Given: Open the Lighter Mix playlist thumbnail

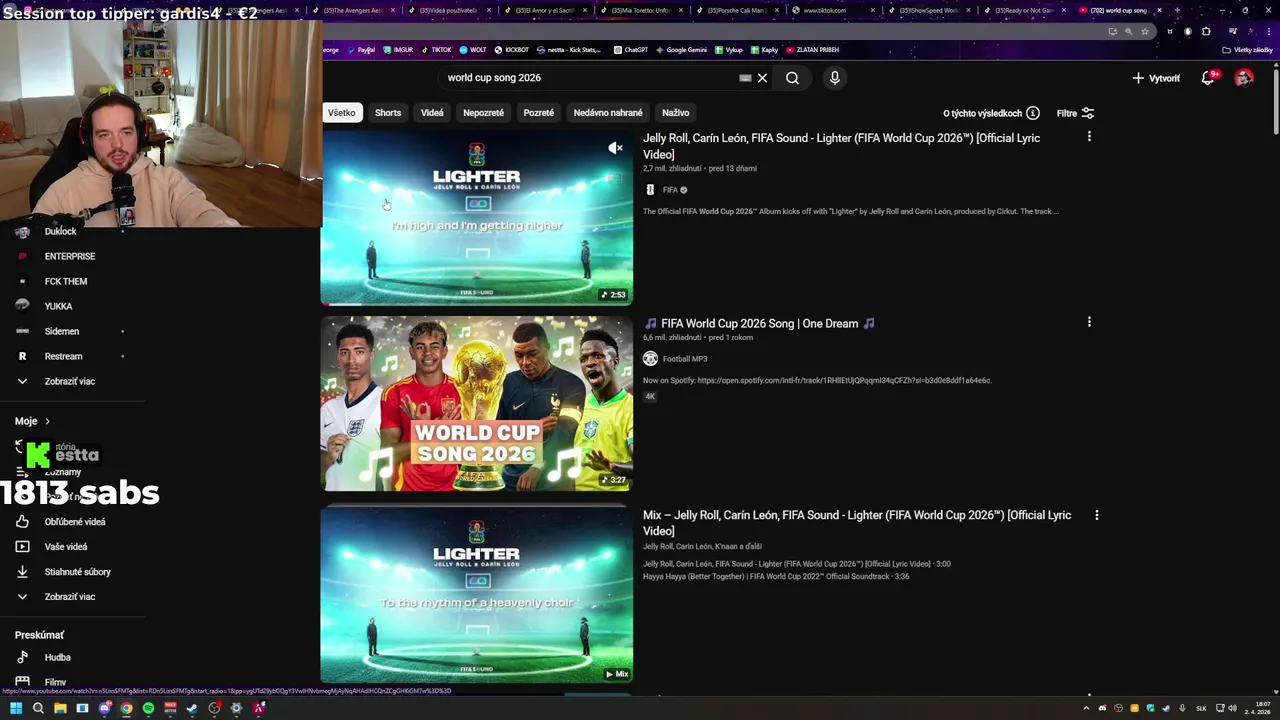Looking at the screenshot, I should click(476, 594).
